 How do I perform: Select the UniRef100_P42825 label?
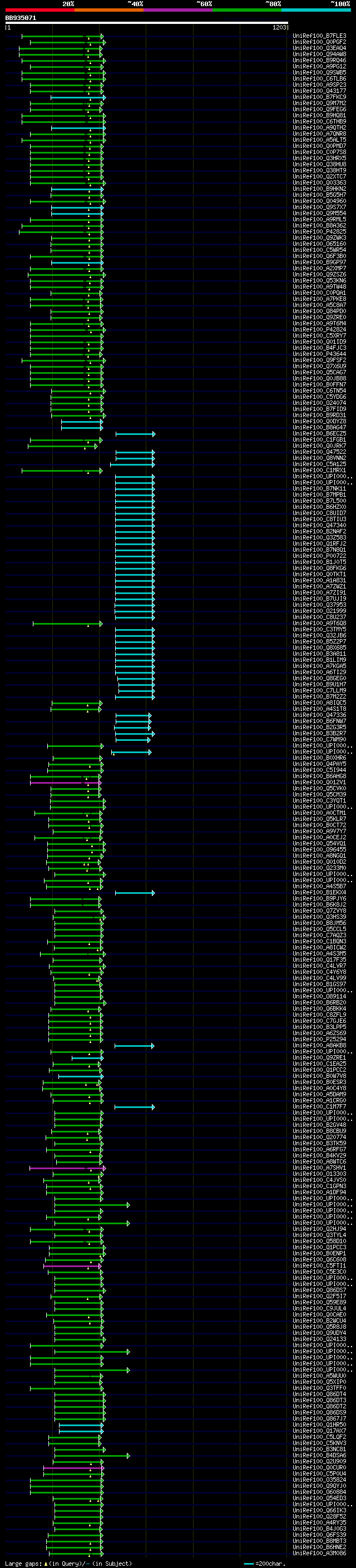pos(319,231)
